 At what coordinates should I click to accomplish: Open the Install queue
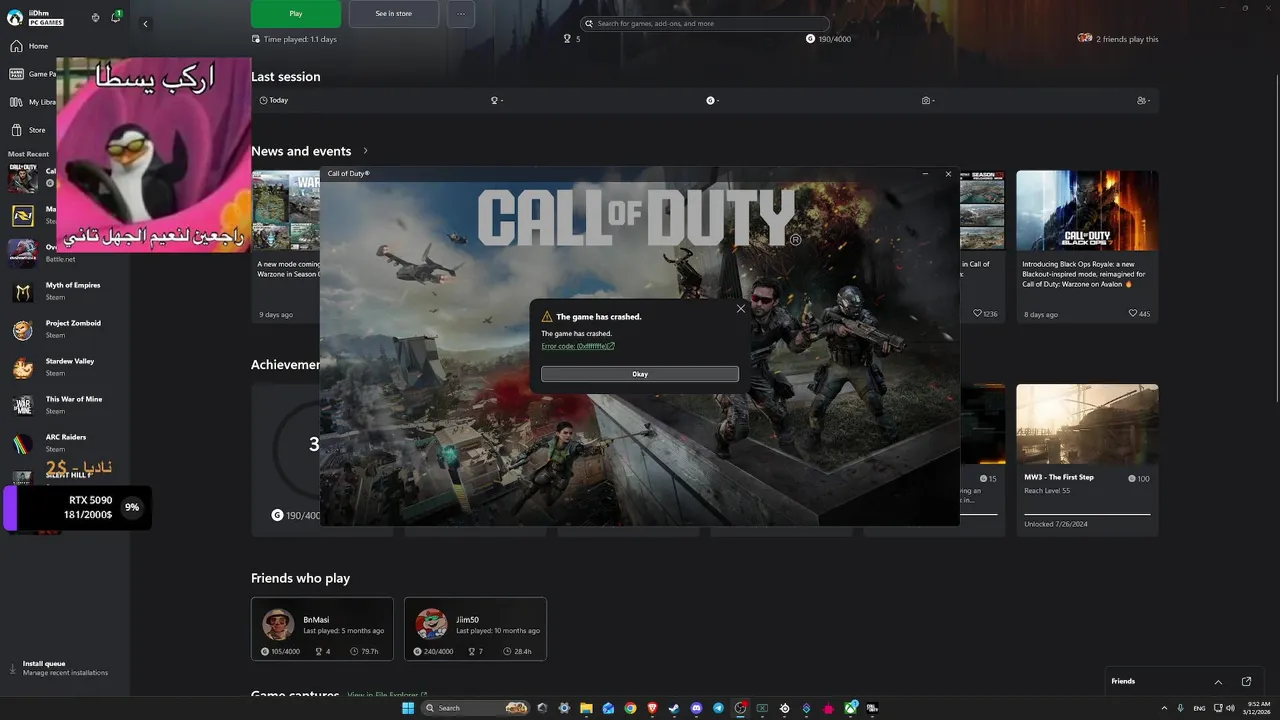pos(60,667)
